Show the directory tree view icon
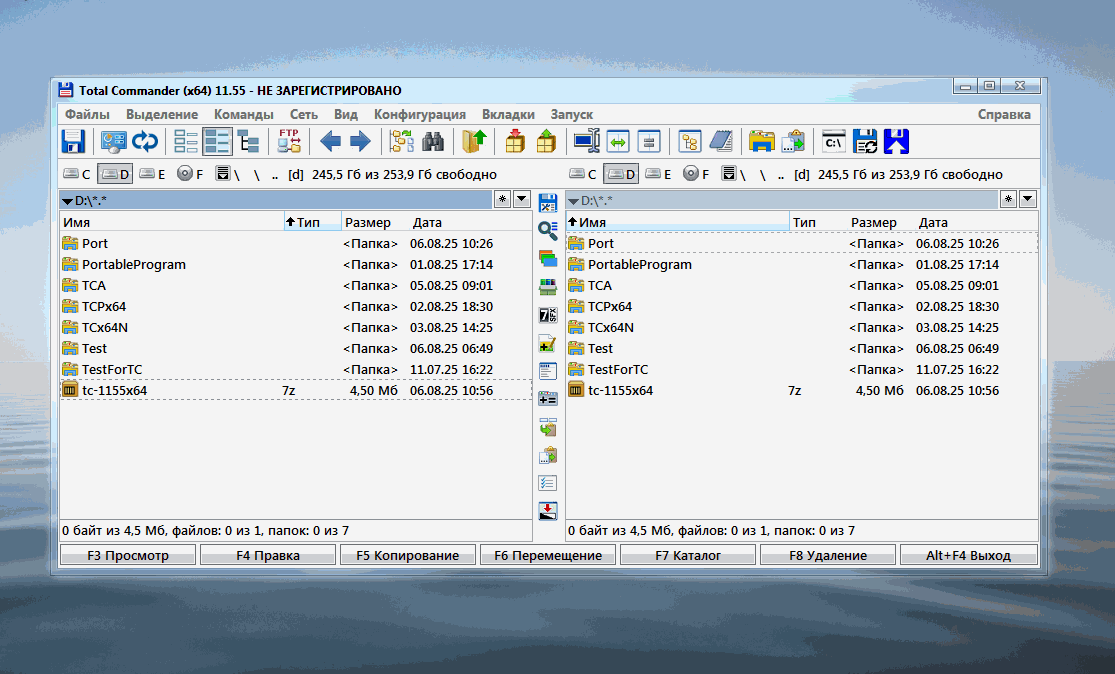 tap(248, 141)
